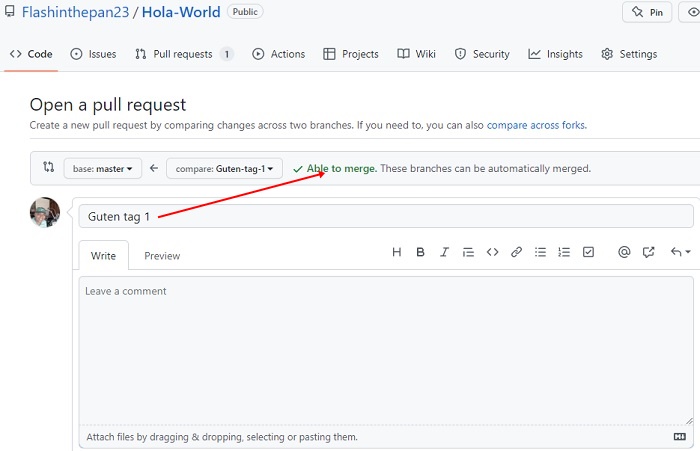Click the Markdown supported icon

(x=679, y=436)
